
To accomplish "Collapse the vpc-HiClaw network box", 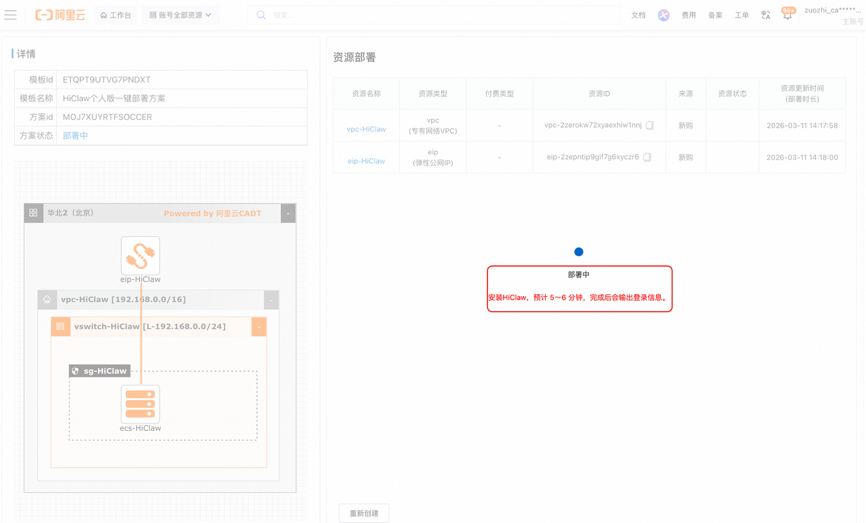I will click(271, 300).
